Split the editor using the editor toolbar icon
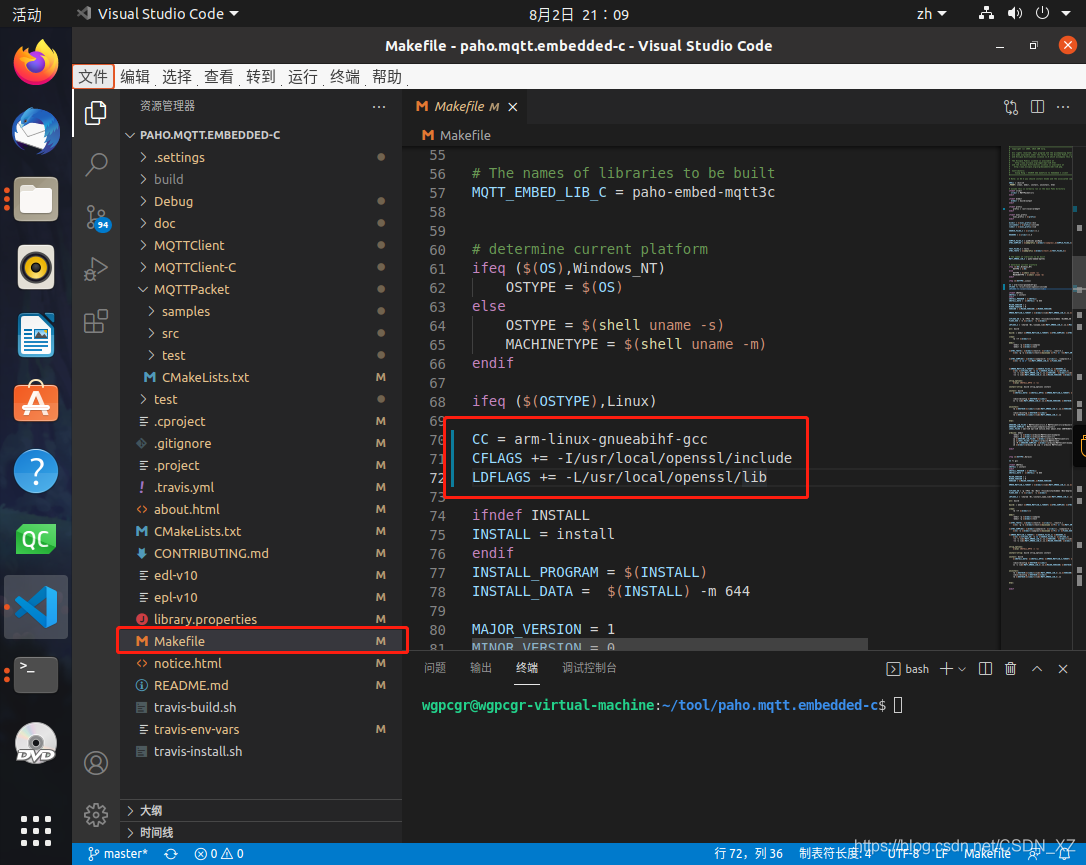Viewport: 1086px width, 865px height. point(1037,106)
